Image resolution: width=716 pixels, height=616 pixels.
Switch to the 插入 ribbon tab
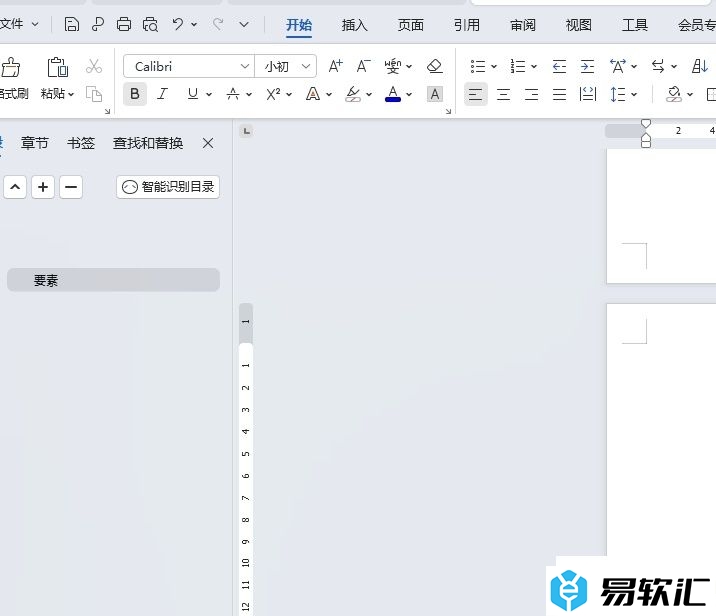click(x=355, y=25)
